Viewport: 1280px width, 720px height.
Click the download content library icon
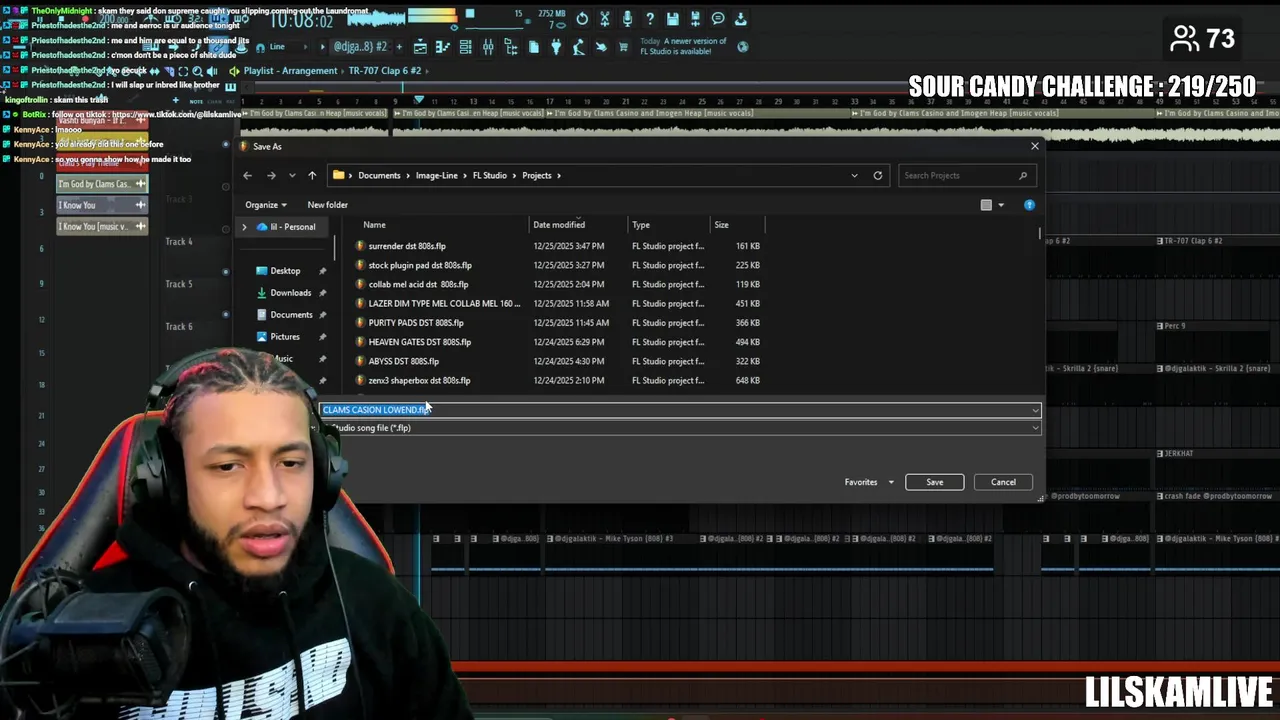click(741, 19)
